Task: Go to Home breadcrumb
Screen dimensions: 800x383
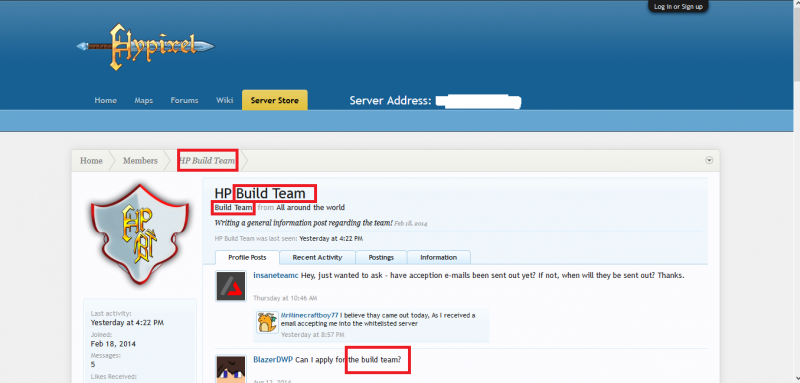Action: click(x=91, y=161)
